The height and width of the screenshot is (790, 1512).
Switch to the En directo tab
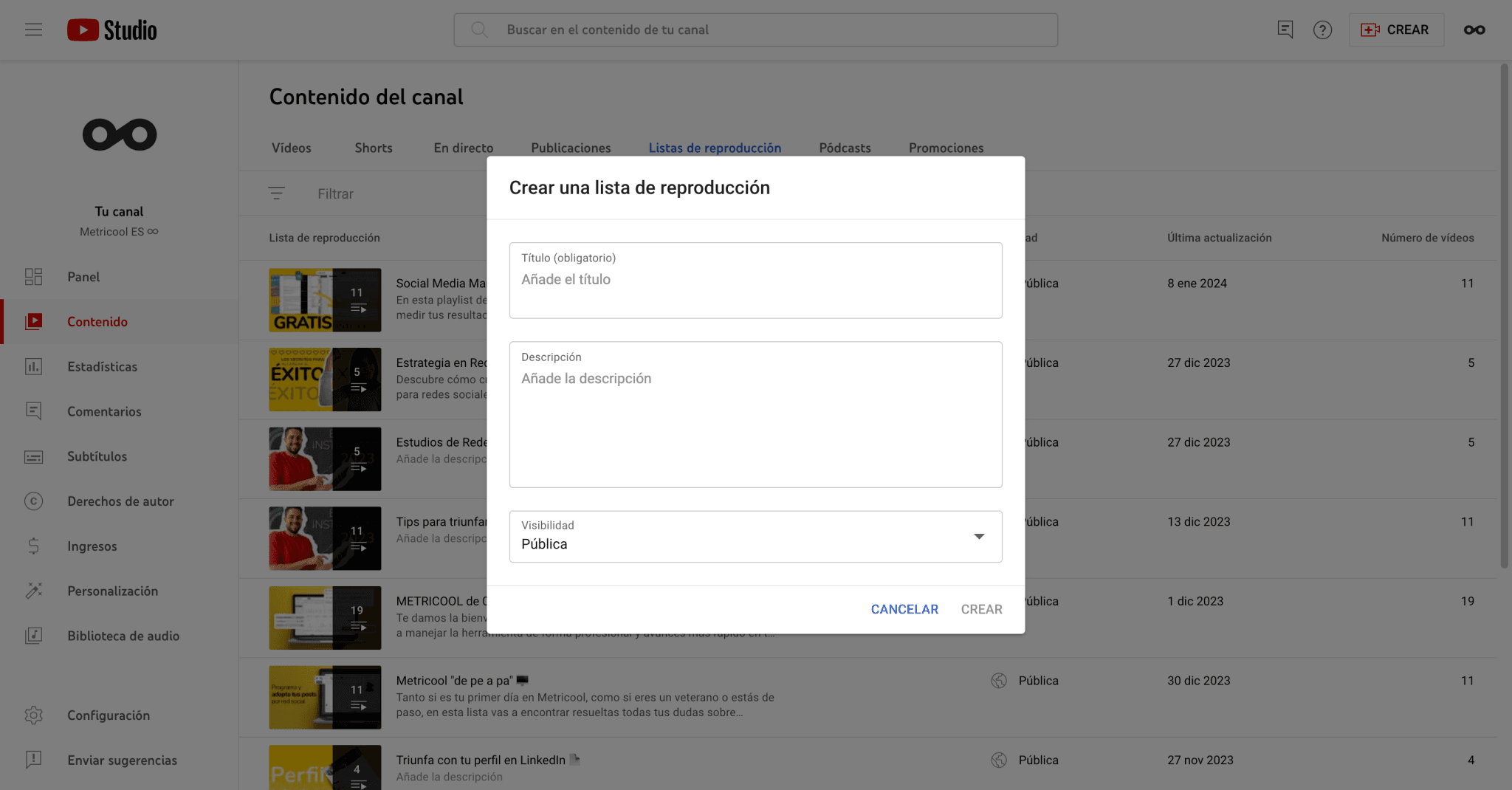(x=464, y=148)
